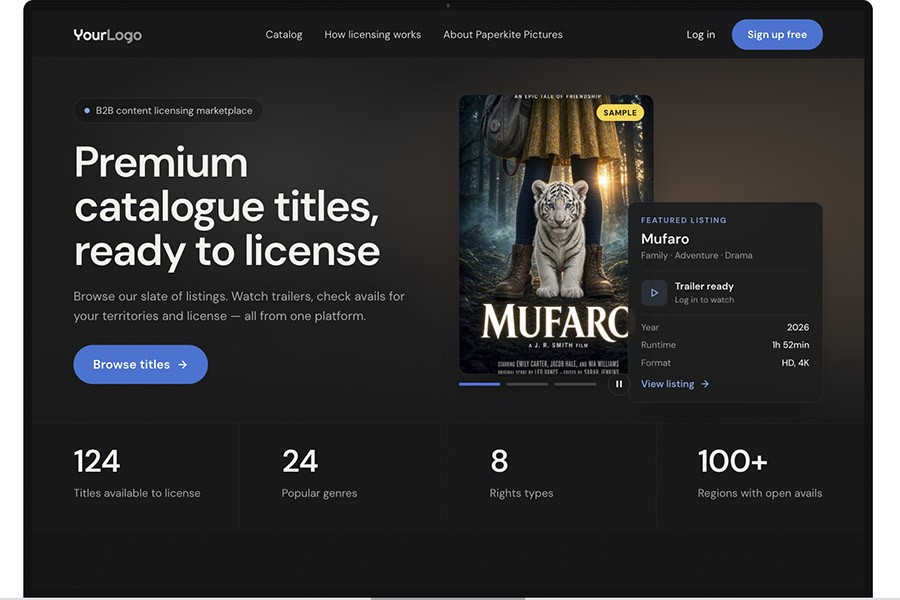Screen dimensions: 900x600
Task: Click the runtime value 1h 52min
Action: (790, 344)
